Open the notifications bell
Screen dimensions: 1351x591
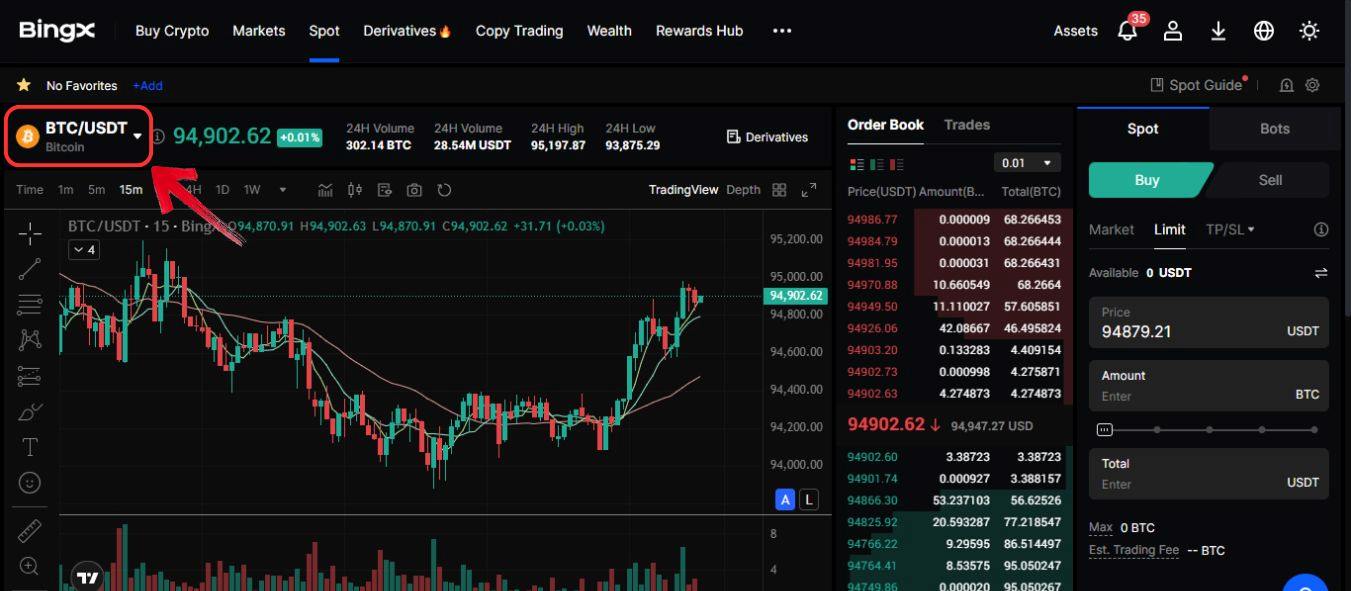(x=1127, y=31)
